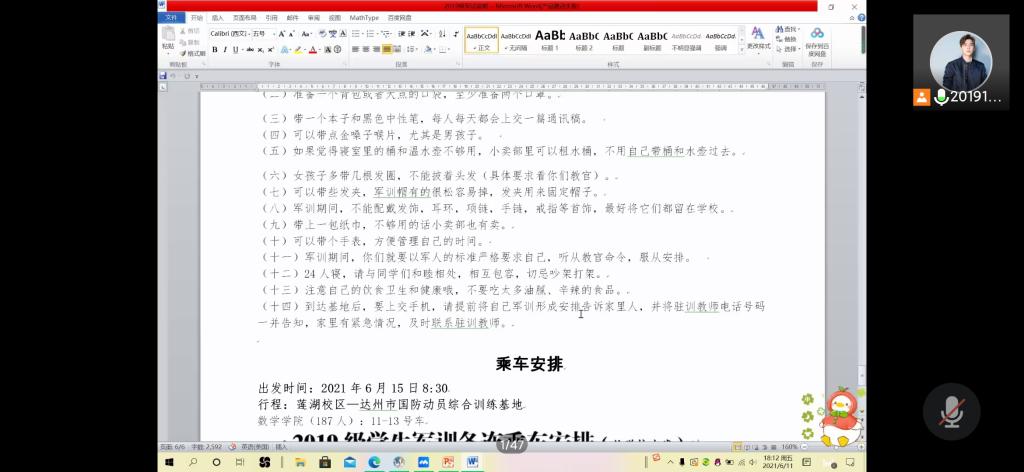Select the Format Painter (格式刷) tool

point(193,53)
